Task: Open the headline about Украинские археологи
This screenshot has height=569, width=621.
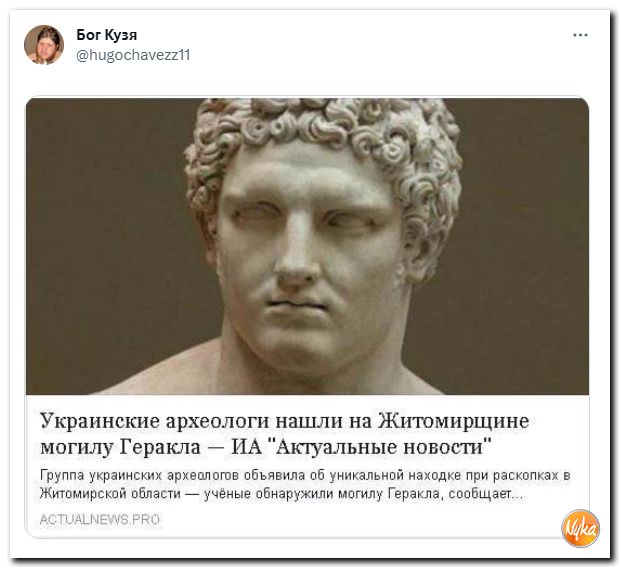Action: click(284, 434)
